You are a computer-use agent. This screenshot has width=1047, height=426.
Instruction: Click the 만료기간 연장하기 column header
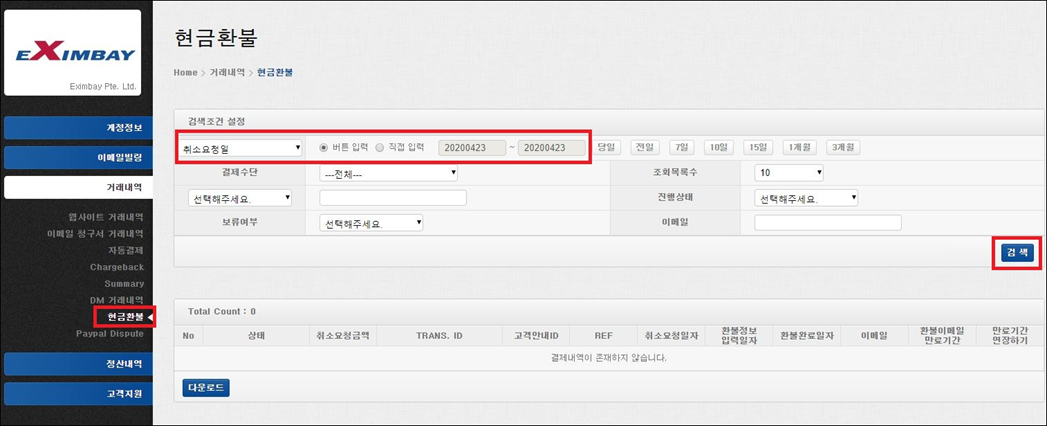[1010, 336]
